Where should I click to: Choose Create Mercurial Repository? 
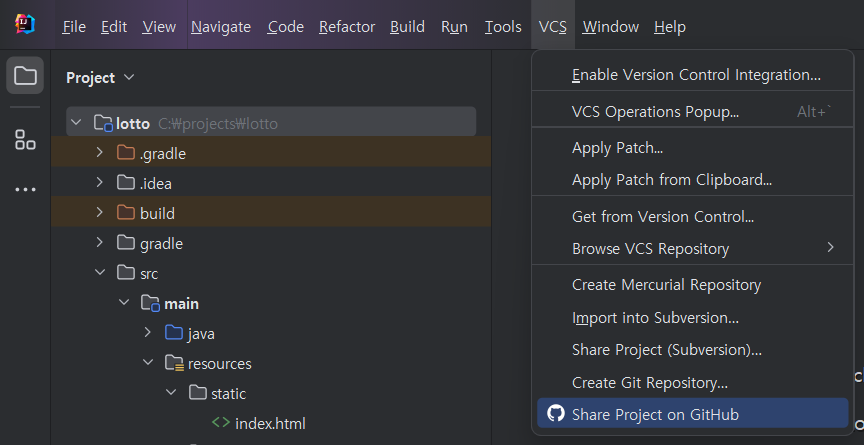(693, 285)
